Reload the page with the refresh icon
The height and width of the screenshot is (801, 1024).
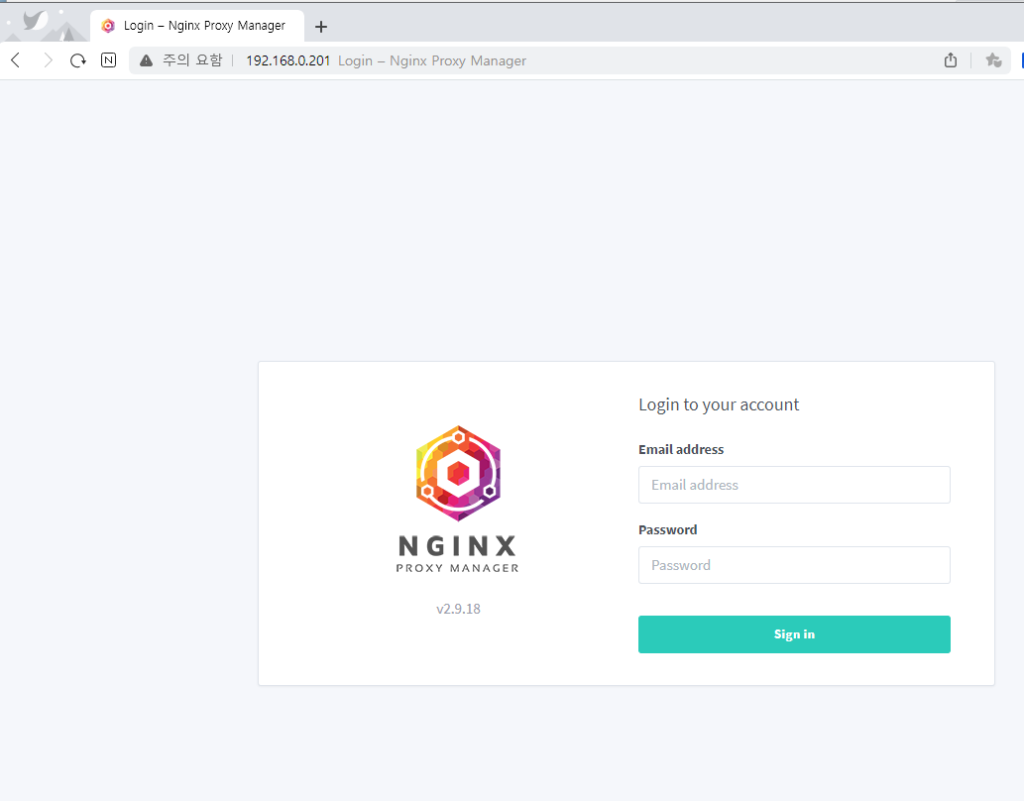tap(78, 61)
